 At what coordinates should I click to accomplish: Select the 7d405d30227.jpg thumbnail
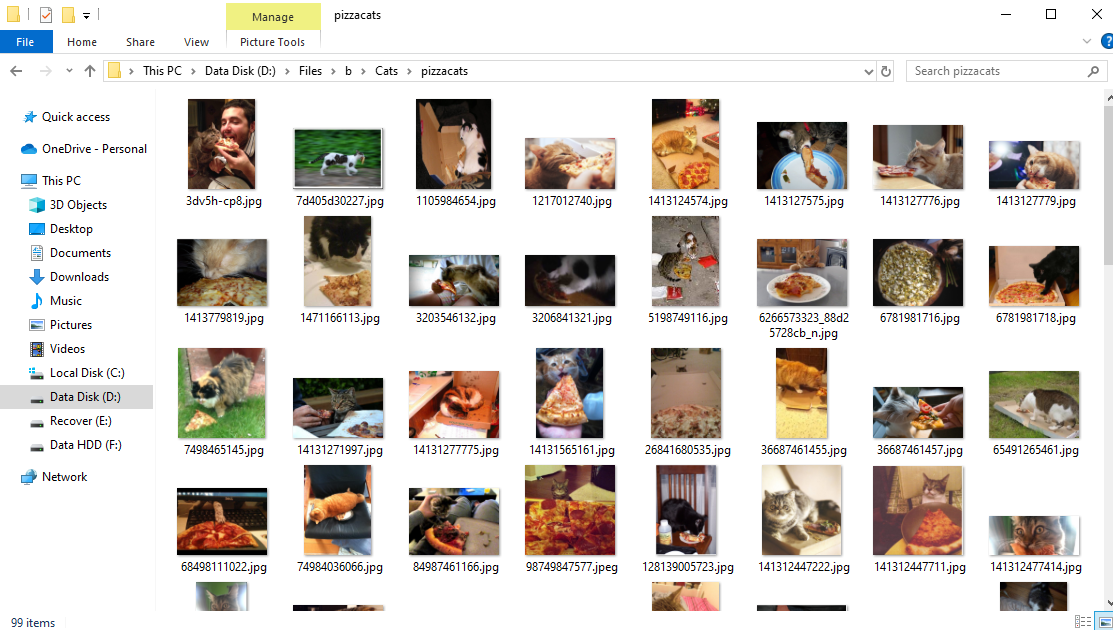pyautogui.click(x=338, y=159)
